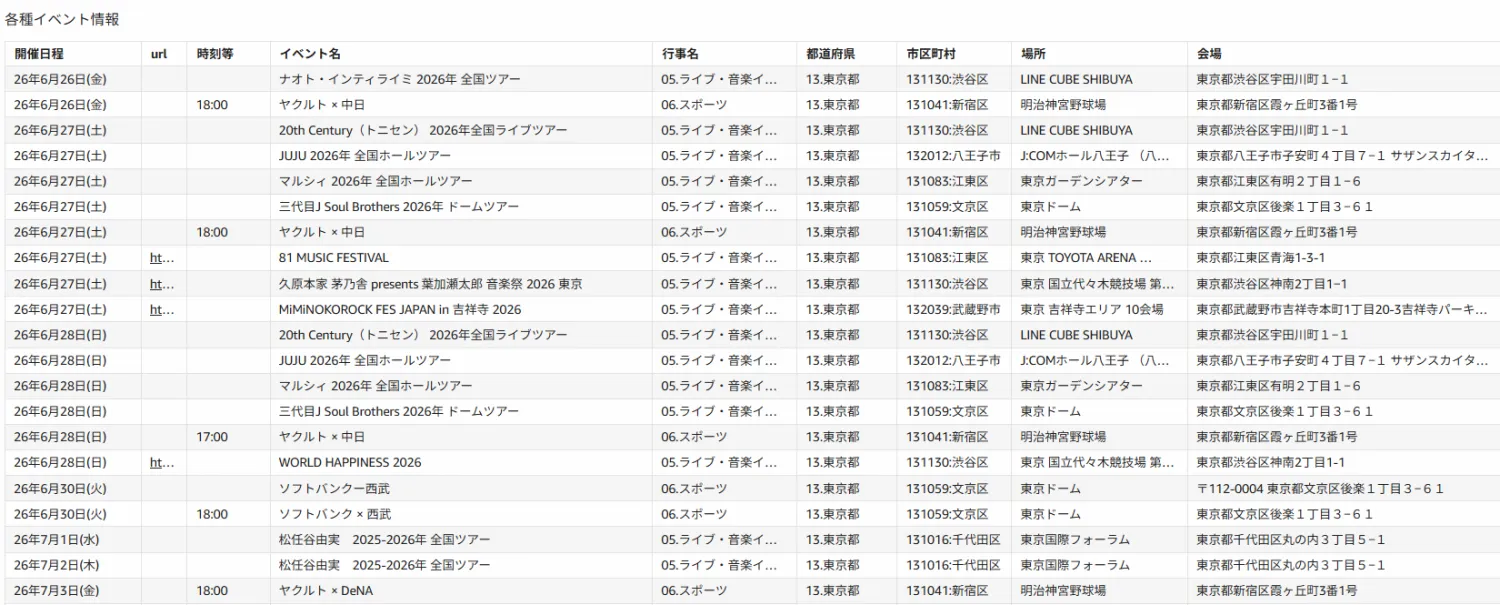Select 06.スポーツ in the ヤクルト × DeNA row

point(694,591)
